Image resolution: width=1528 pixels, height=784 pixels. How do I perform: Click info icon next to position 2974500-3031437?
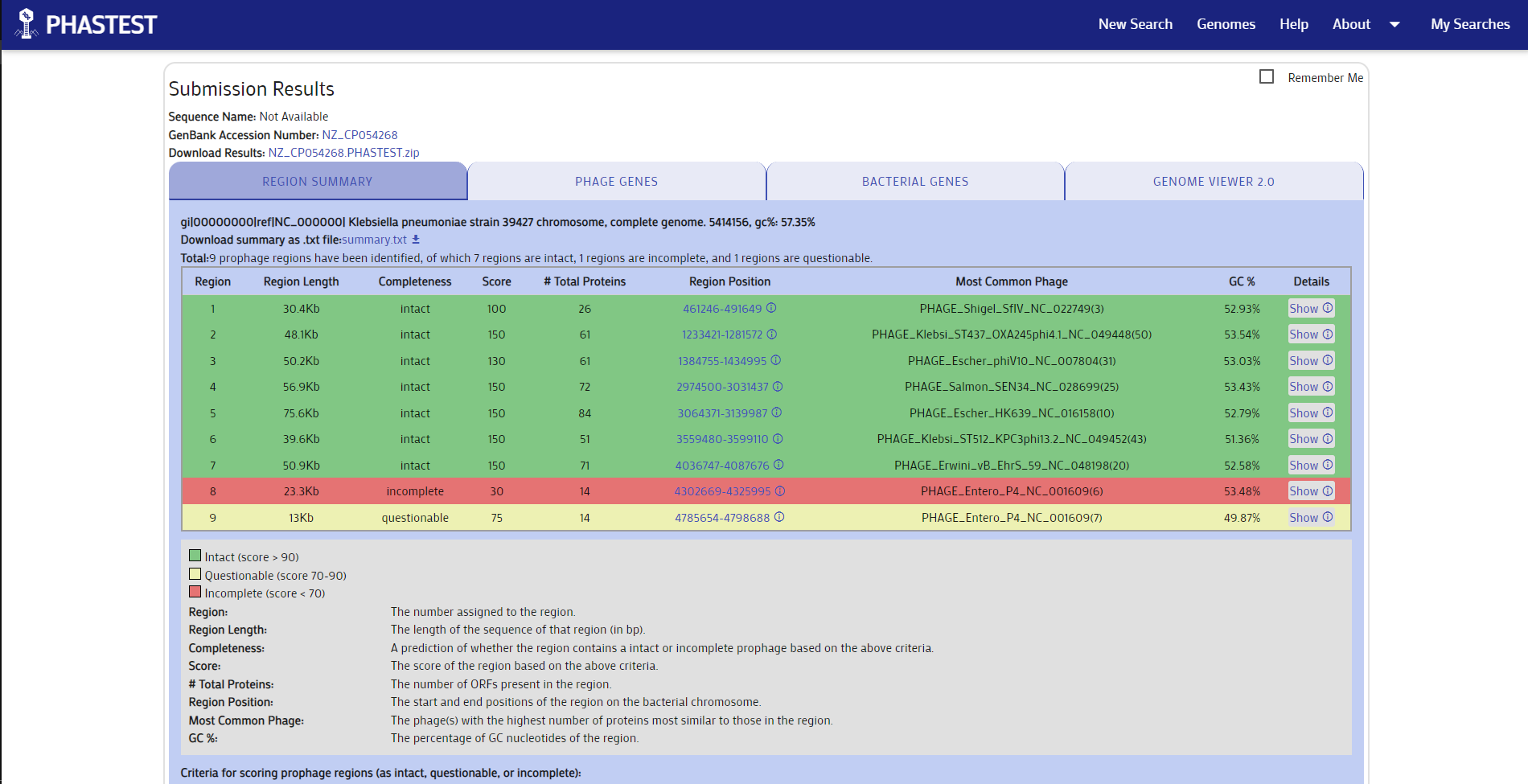(778, 387)
